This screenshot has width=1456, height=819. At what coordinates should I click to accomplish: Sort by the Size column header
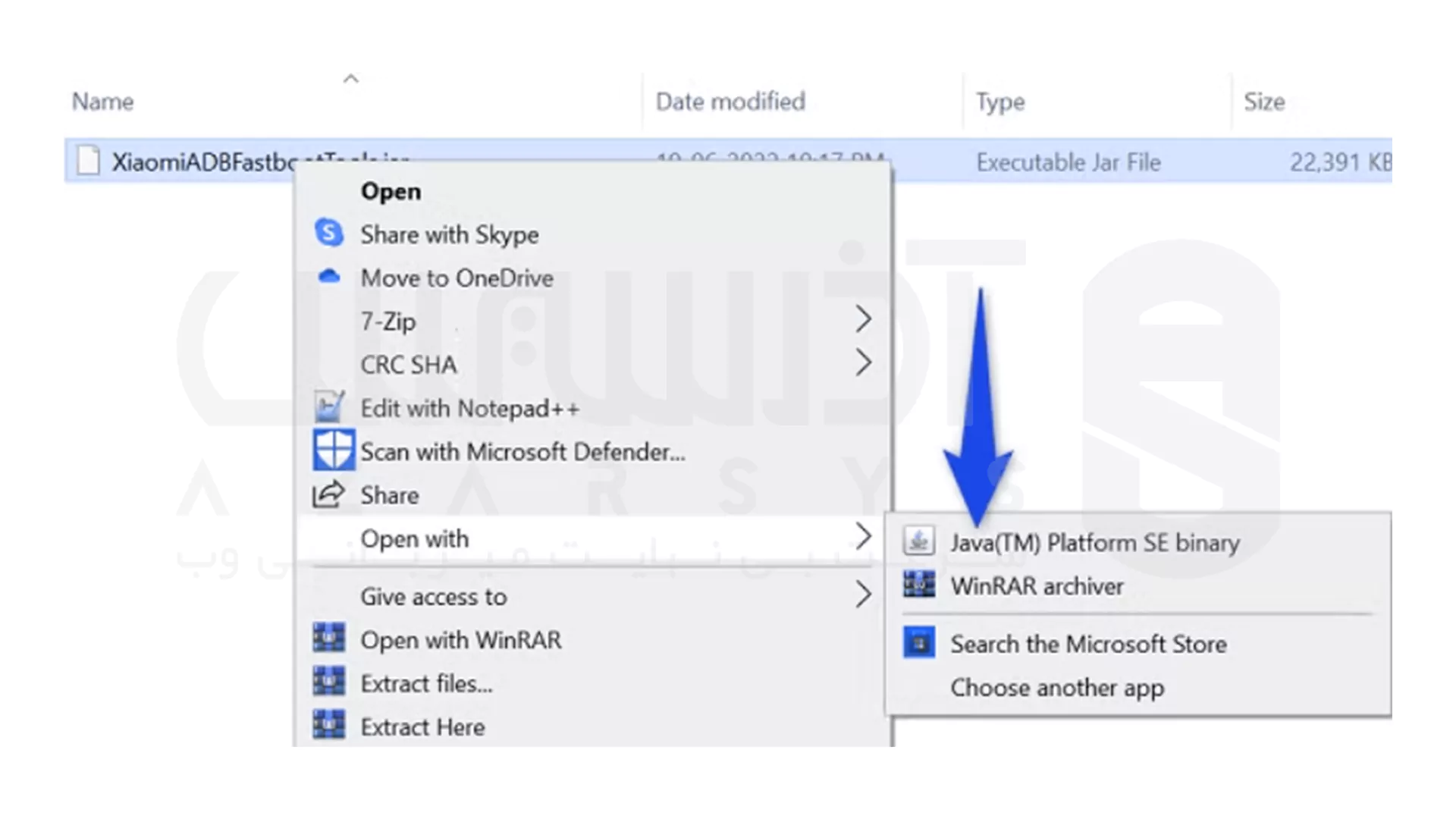[1264, 102]
